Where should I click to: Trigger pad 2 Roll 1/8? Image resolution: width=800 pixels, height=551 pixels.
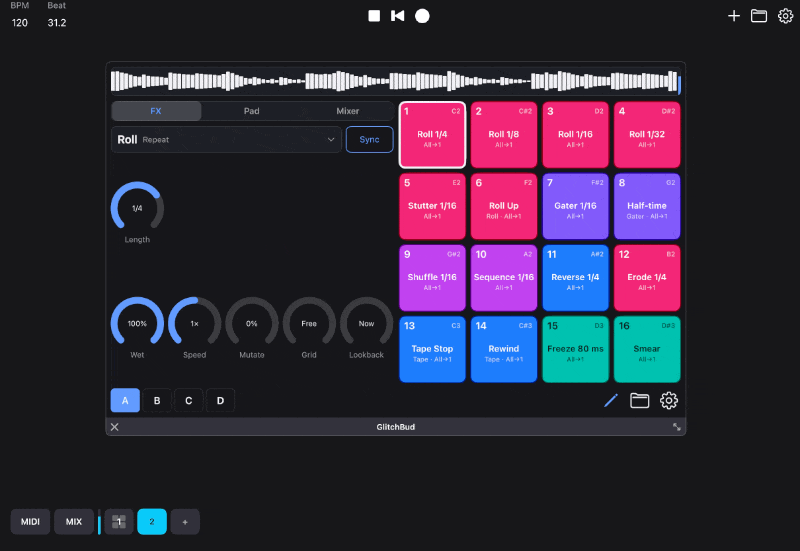(x=504, y=135)
